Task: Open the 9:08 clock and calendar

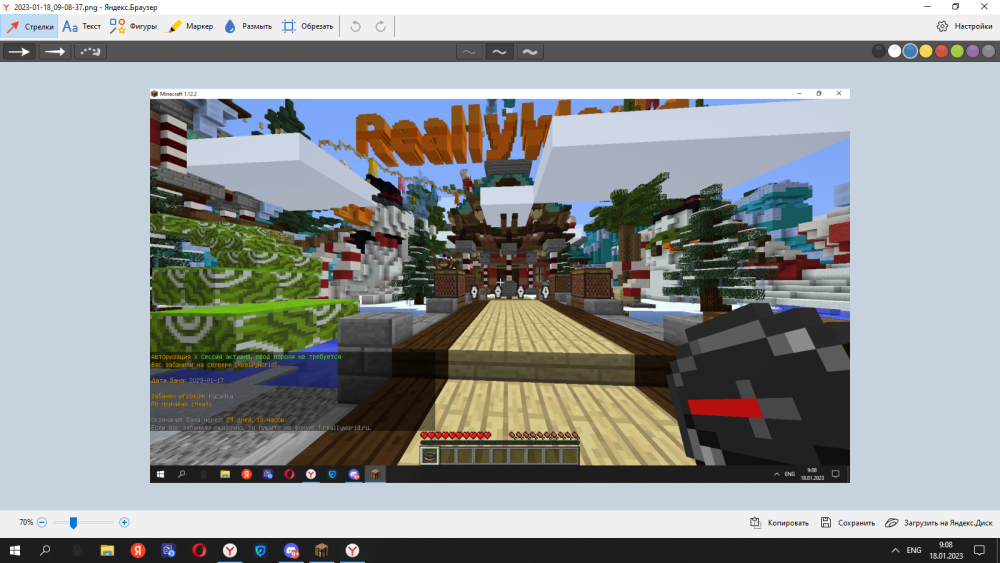Action: pos(946,550)
